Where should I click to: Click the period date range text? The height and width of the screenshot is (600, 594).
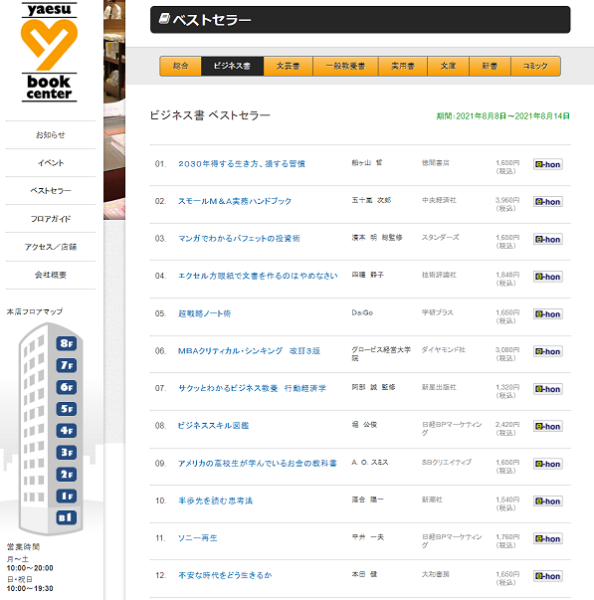tap(503, 116)
